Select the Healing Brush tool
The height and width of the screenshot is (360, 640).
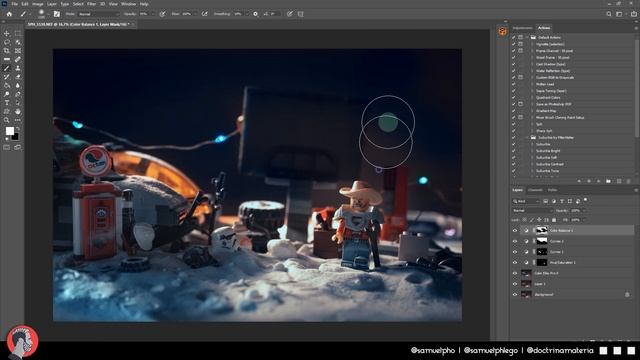[x=18, y=60]
